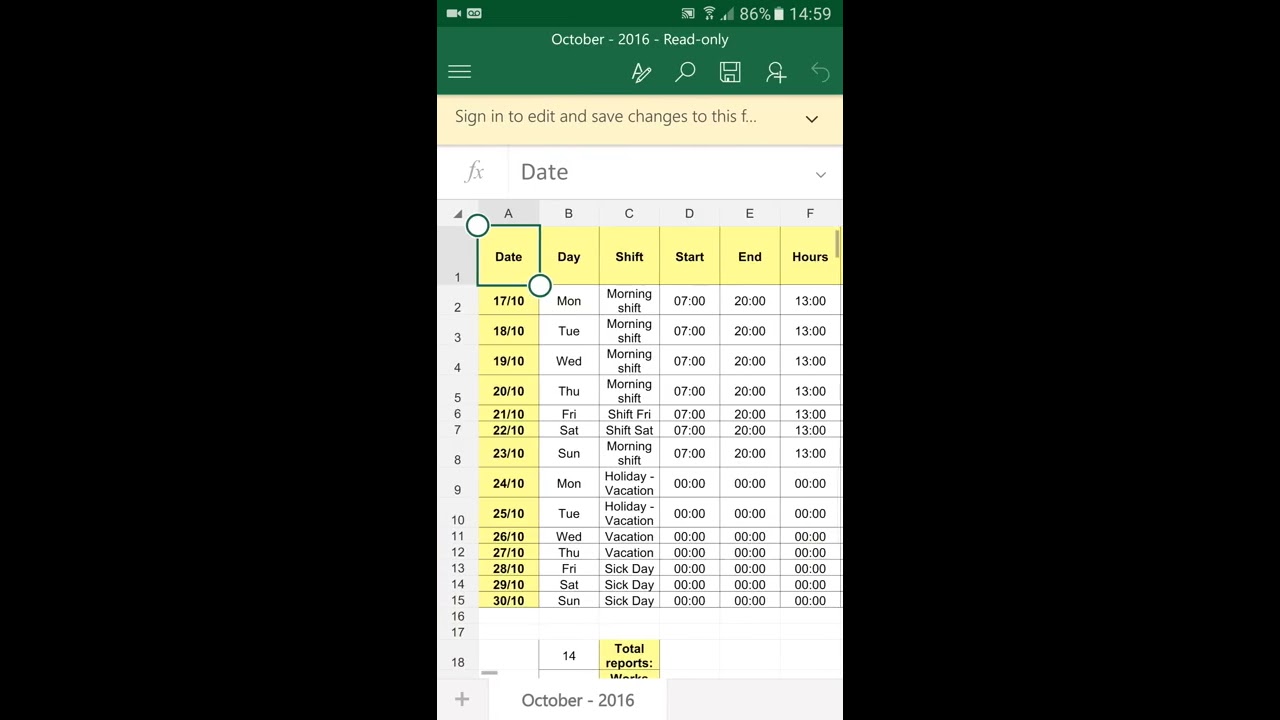Select Holiday - Vacation cell in row 9
This screenshot has height=720, width=1280.
[x=629, y=483]
